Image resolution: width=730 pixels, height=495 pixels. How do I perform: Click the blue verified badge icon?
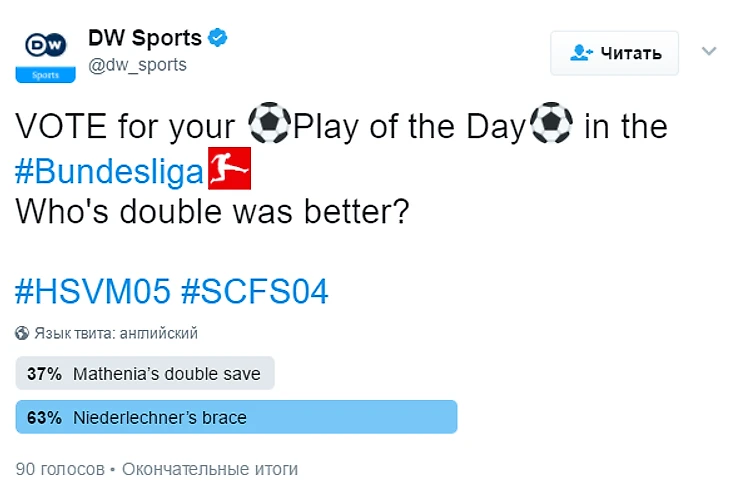pos(218,39)
